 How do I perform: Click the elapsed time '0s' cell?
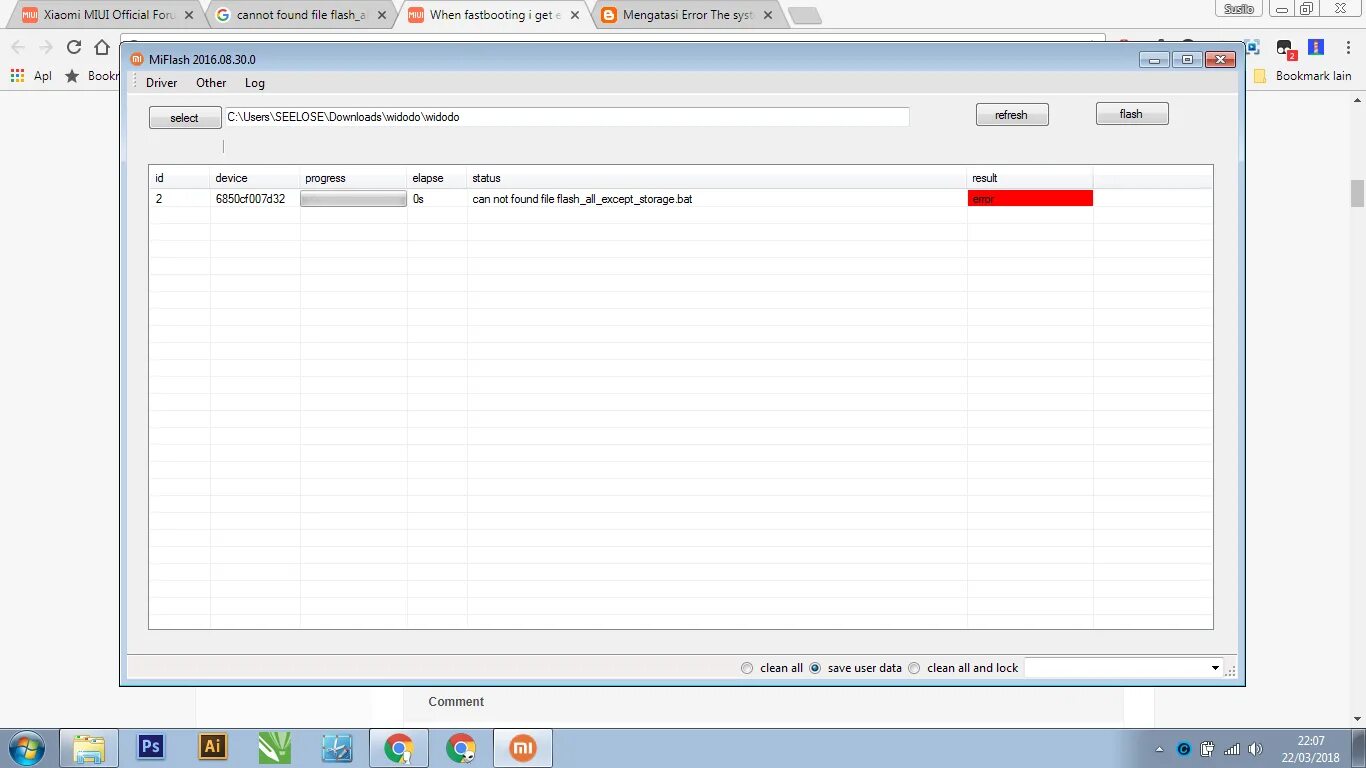[x=418, y=199]
